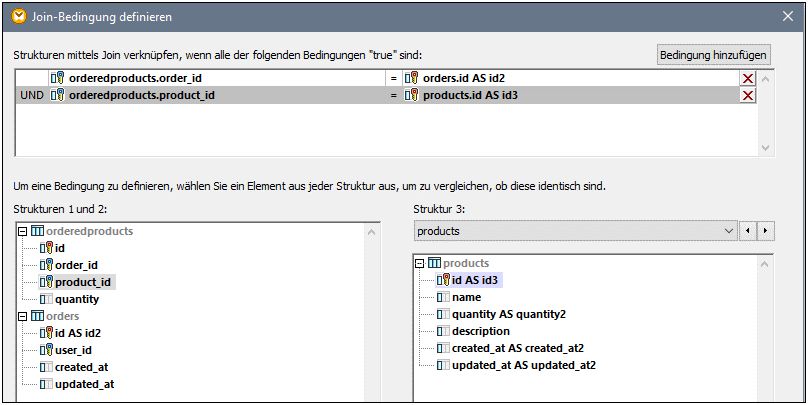The height and width of the screenshot is (405, 808).
Task: Click key icon beside orderedproducts.order_id condition
Action: pyautogui.click(x=58, y=78)
